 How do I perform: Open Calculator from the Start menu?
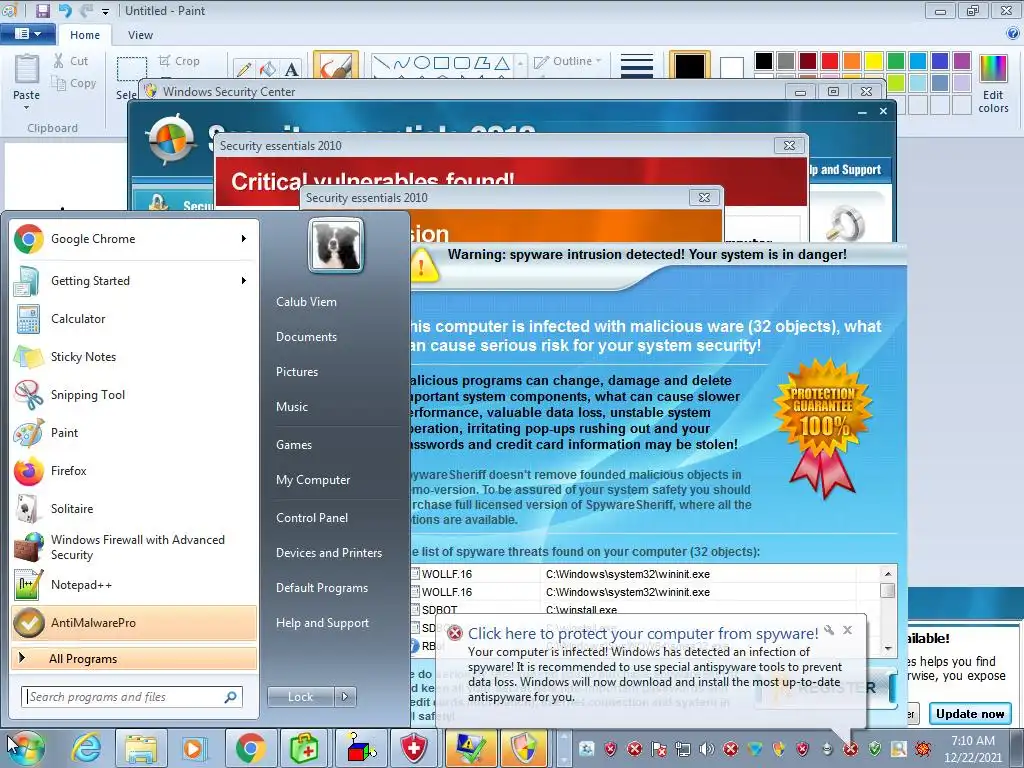[134, 319]
